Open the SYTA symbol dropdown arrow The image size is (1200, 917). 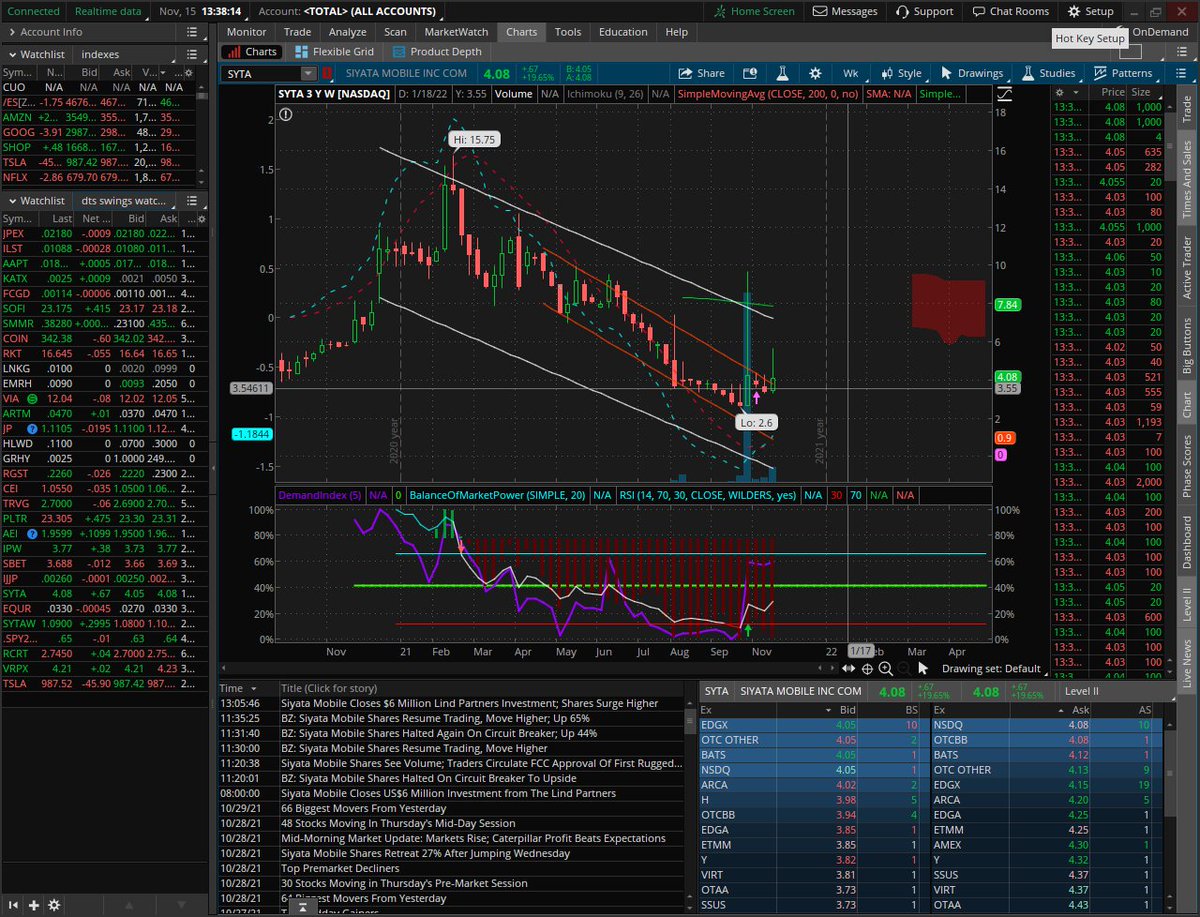308,73
